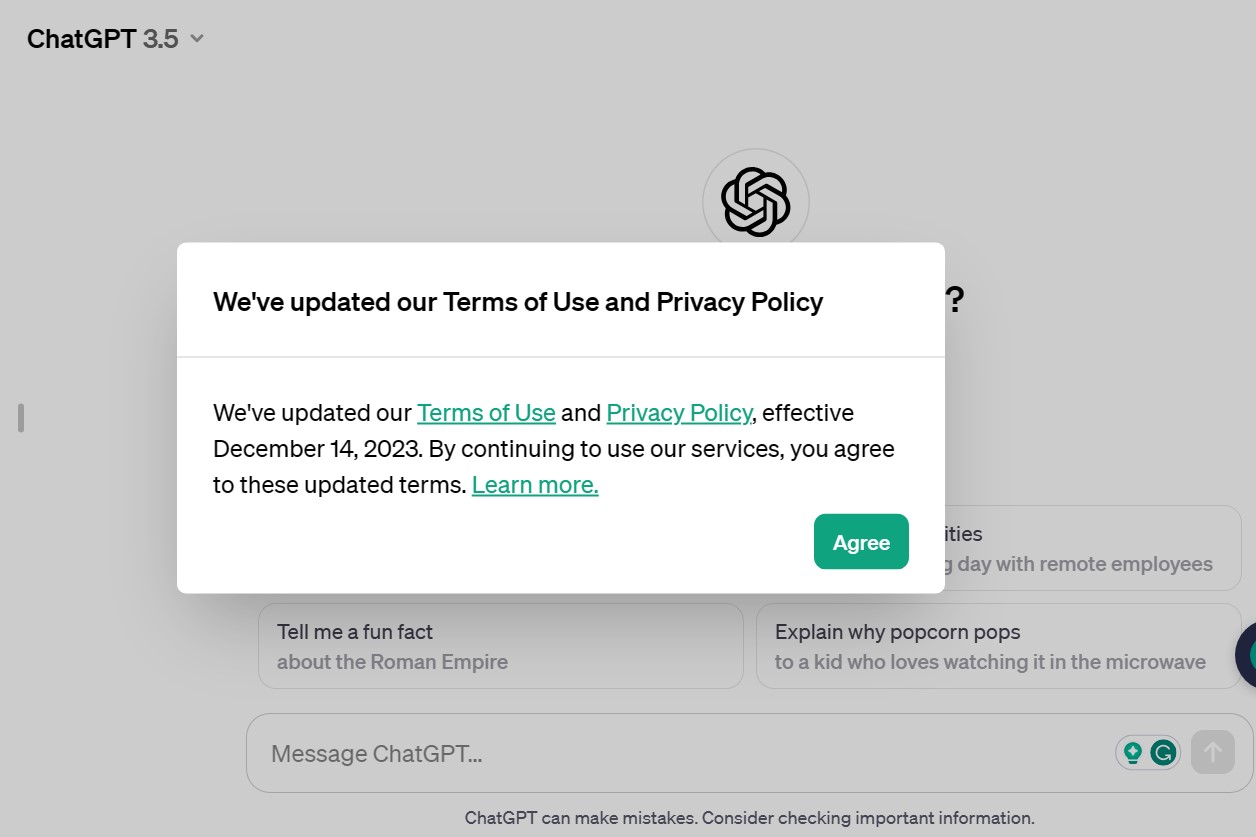
Task: Click the chevron arrow beside ChatGPT 3.5
Action: pyautogui.click(x=197, y=39)
